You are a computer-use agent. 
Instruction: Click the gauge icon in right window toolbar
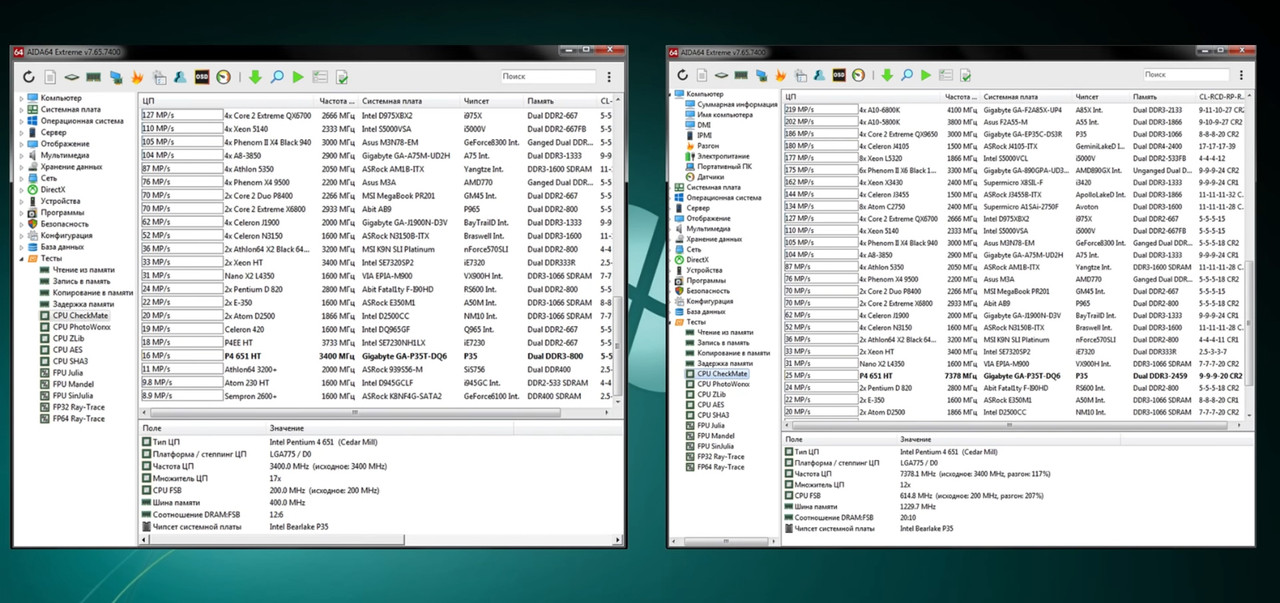(x=859, y=75)
